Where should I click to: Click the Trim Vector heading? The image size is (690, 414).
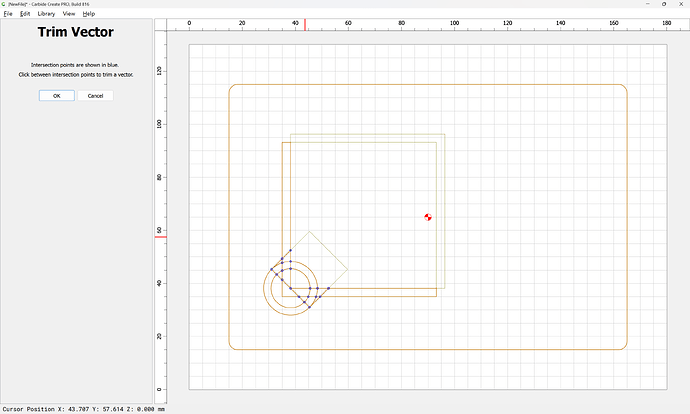[76, 32]
